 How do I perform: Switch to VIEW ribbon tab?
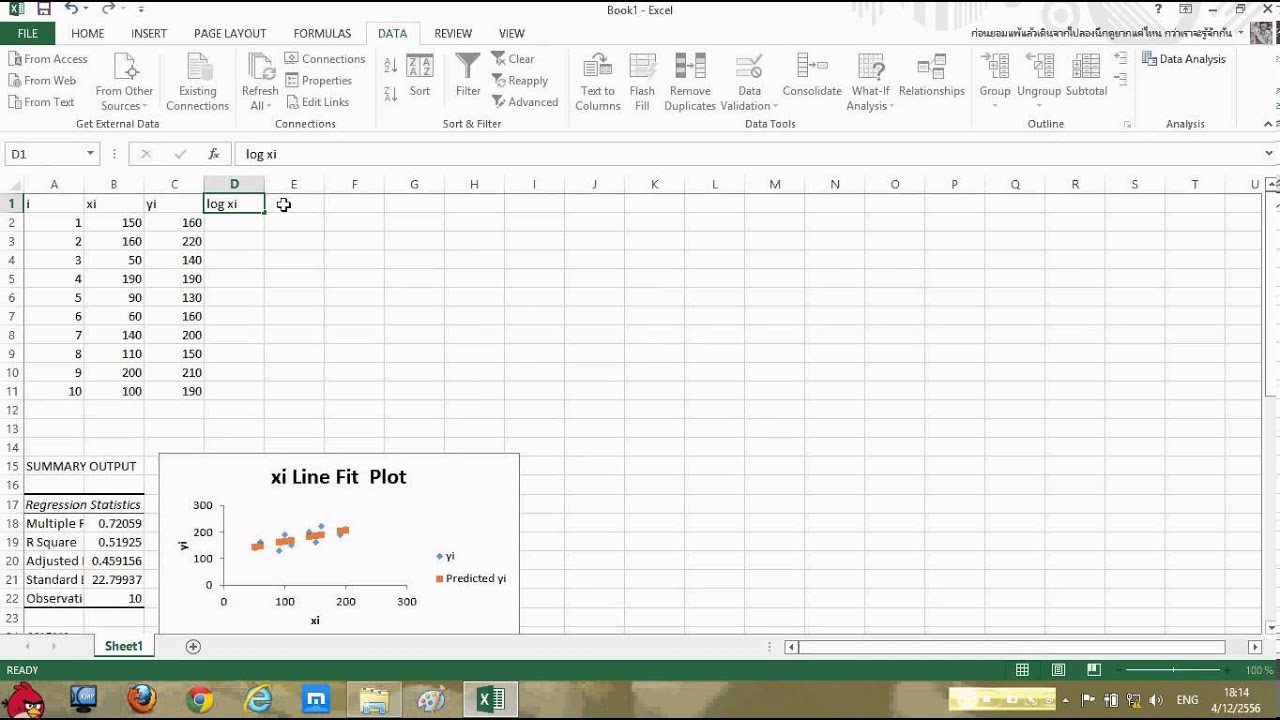pyautogui.click(x=511, y=33)
